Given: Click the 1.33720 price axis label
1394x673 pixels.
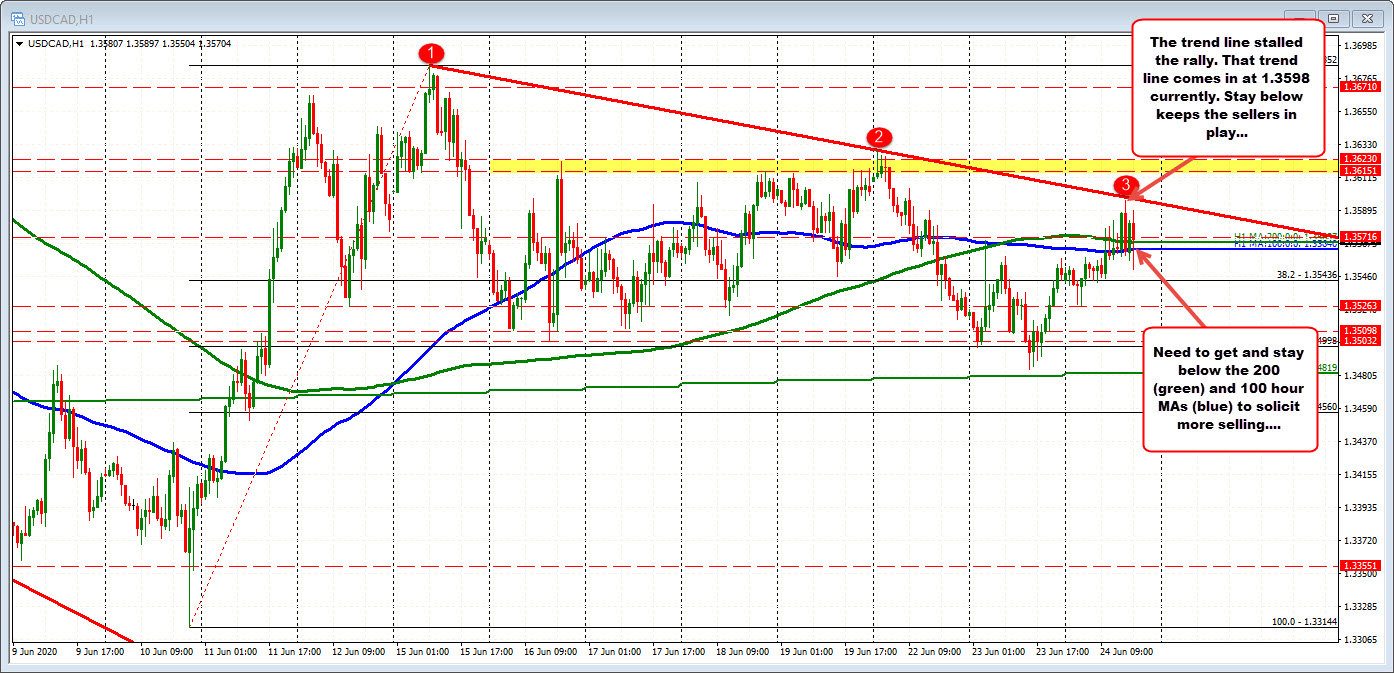Looking at the screenshot, I should (1360, 540).
